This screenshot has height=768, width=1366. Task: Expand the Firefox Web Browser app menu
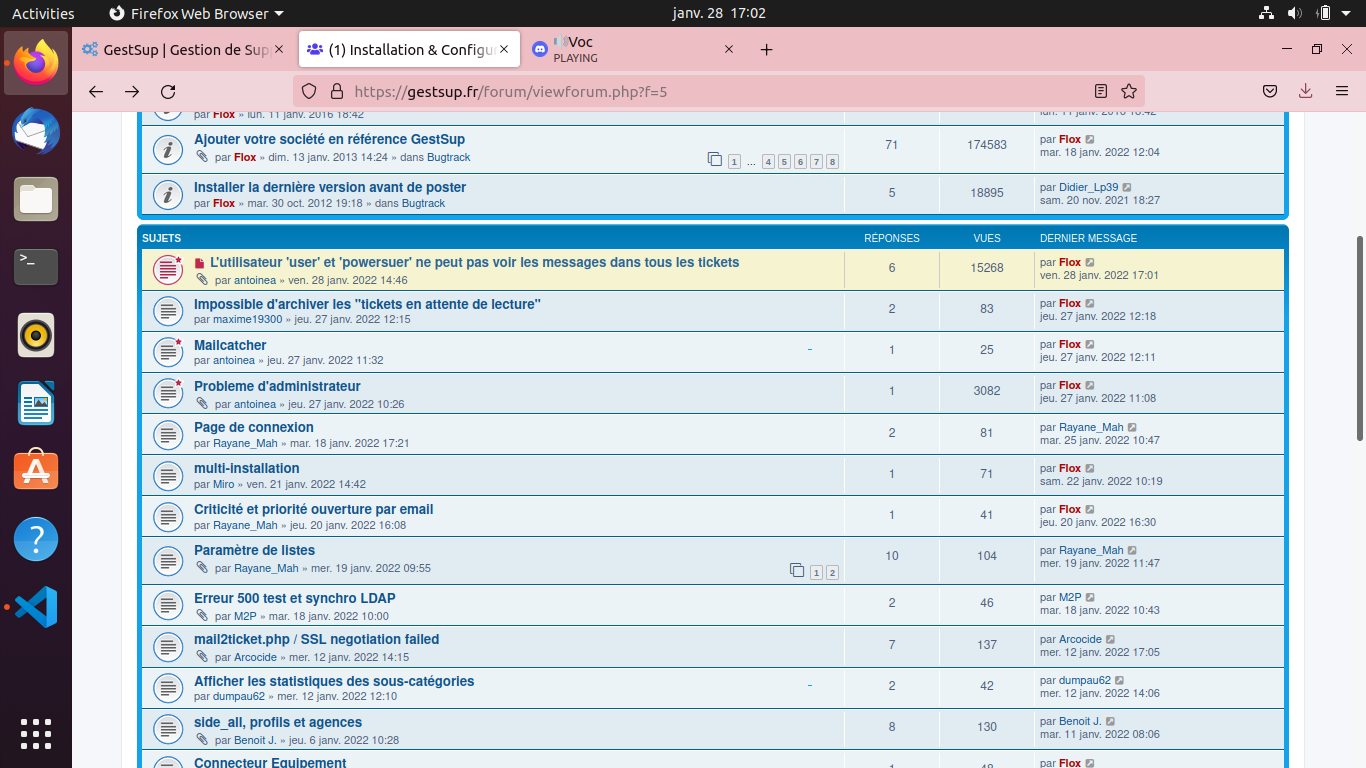point(196,13)
